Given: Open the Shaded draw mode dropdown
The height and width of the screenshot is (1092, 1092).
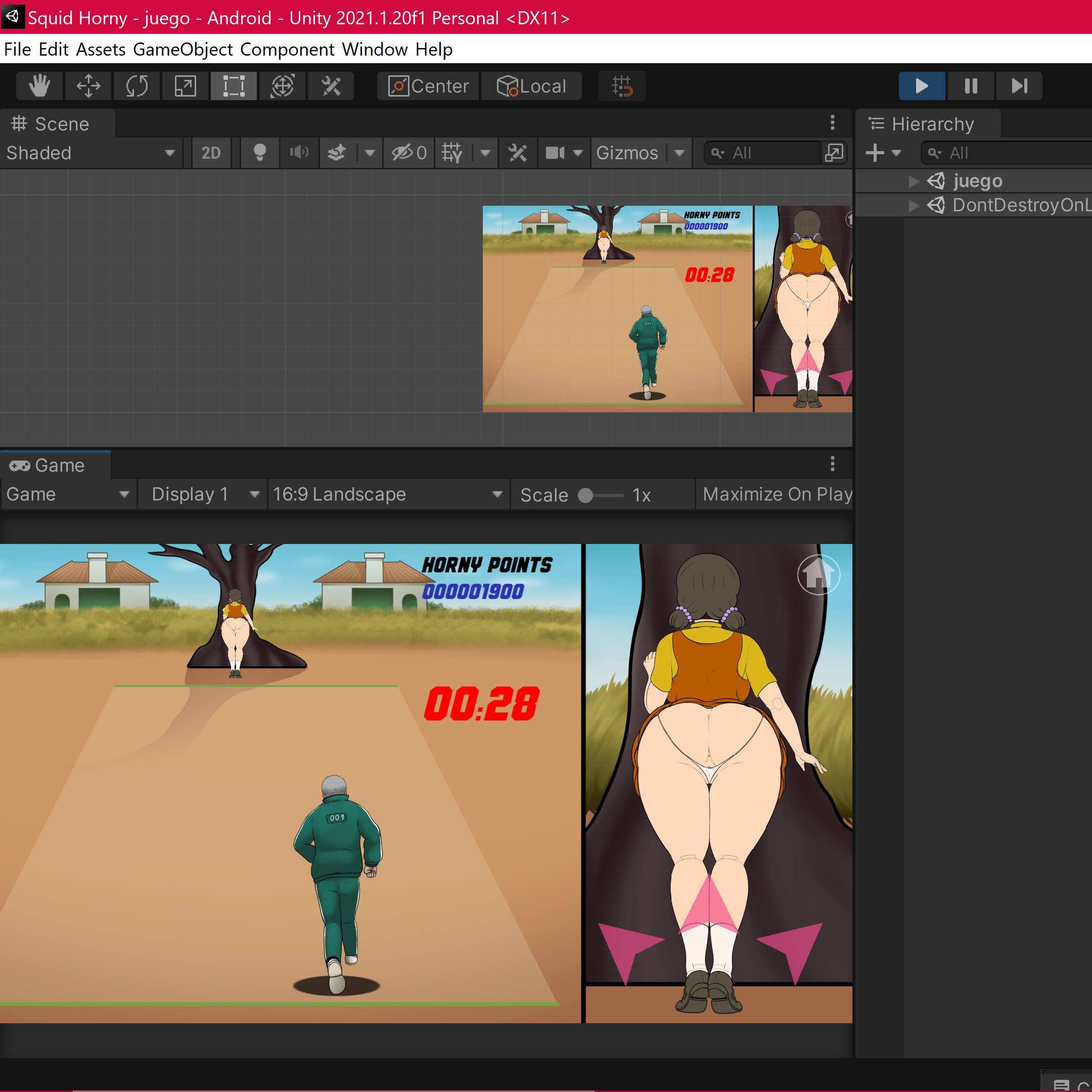Looking at the screenshot, I should tap(90, 153).
